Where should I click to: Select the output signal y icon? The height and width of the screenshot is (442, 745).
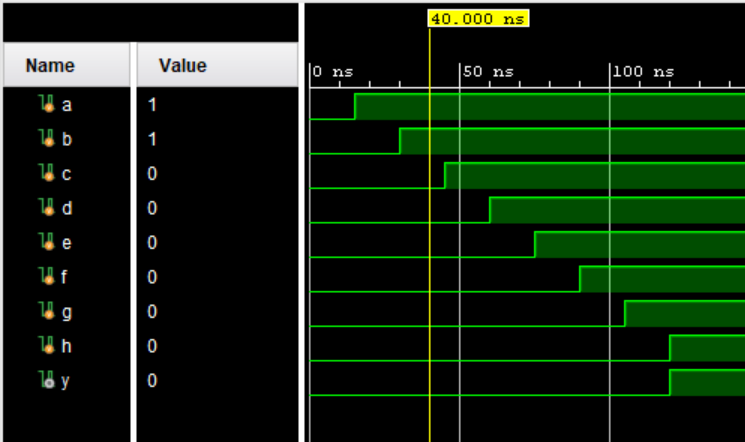coord(46,381)
